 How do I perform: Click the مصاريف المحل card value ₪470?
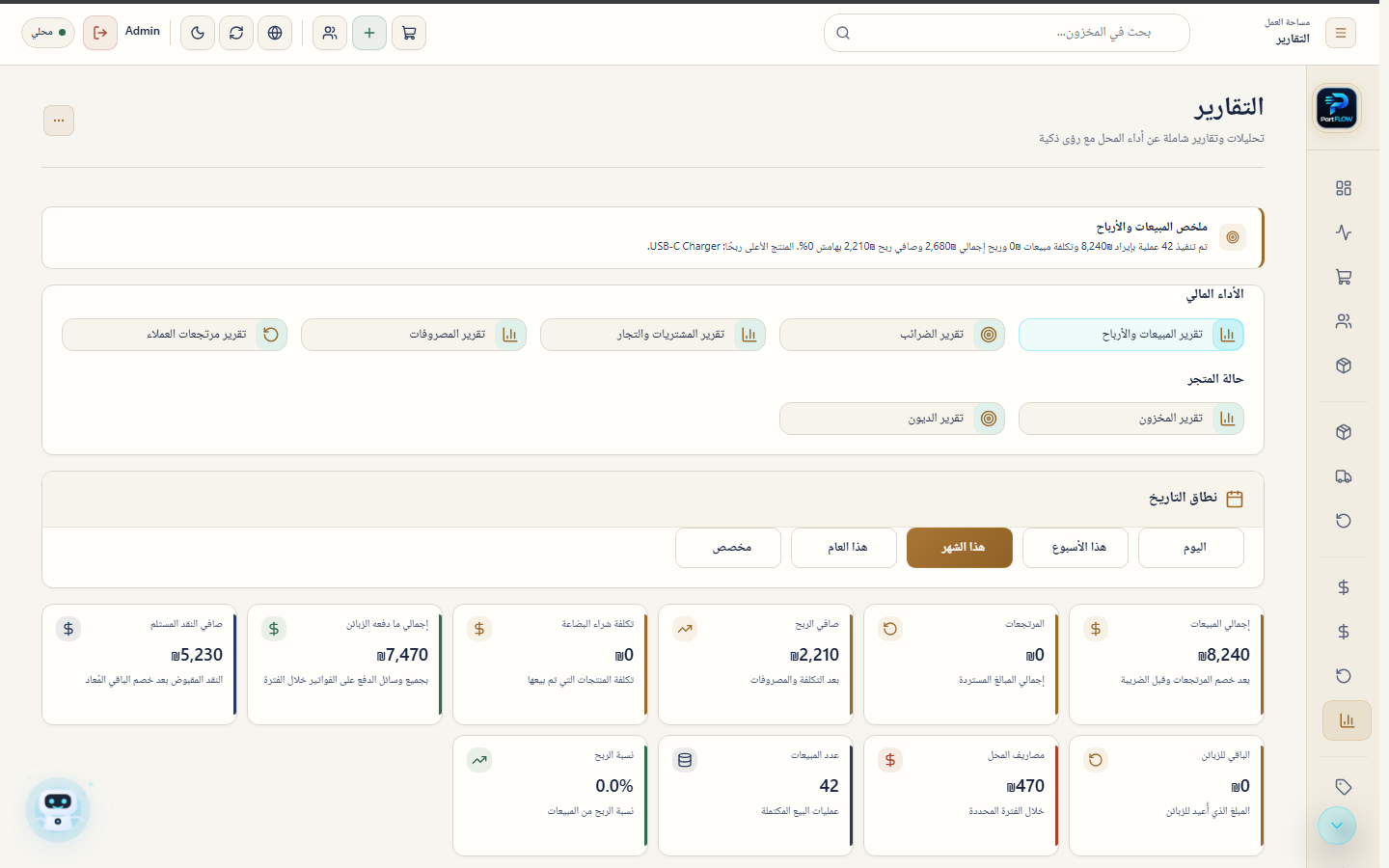tap(1025, 786)
